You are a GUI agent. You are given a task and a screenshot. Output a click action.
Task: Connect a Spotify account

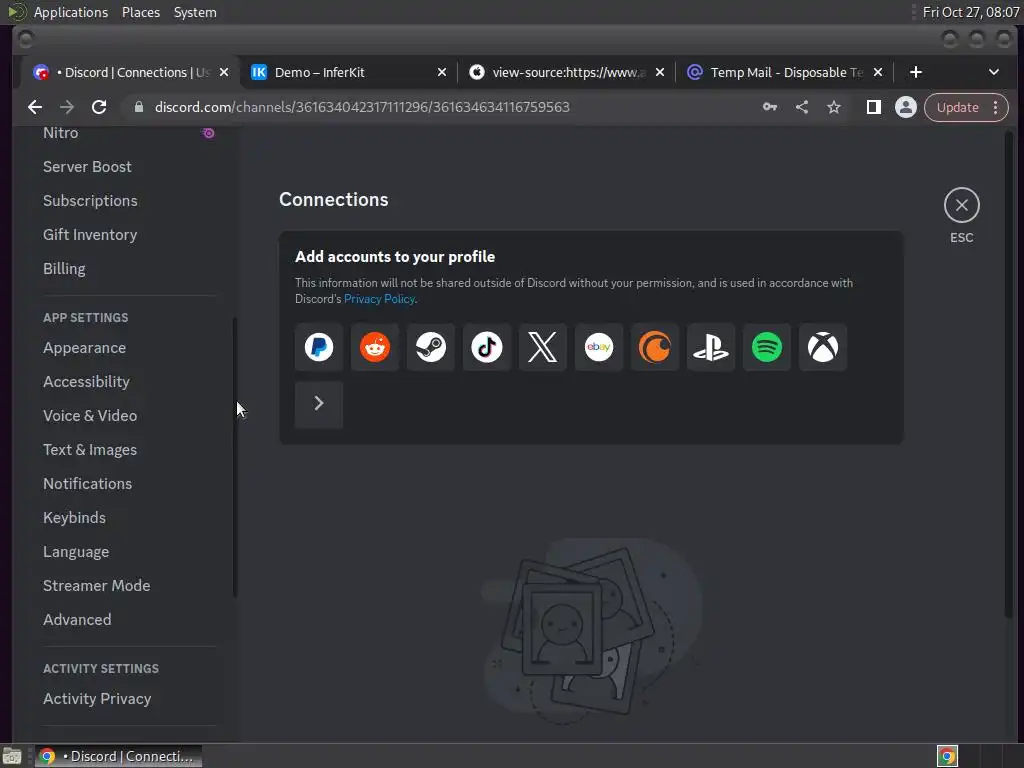767,347
